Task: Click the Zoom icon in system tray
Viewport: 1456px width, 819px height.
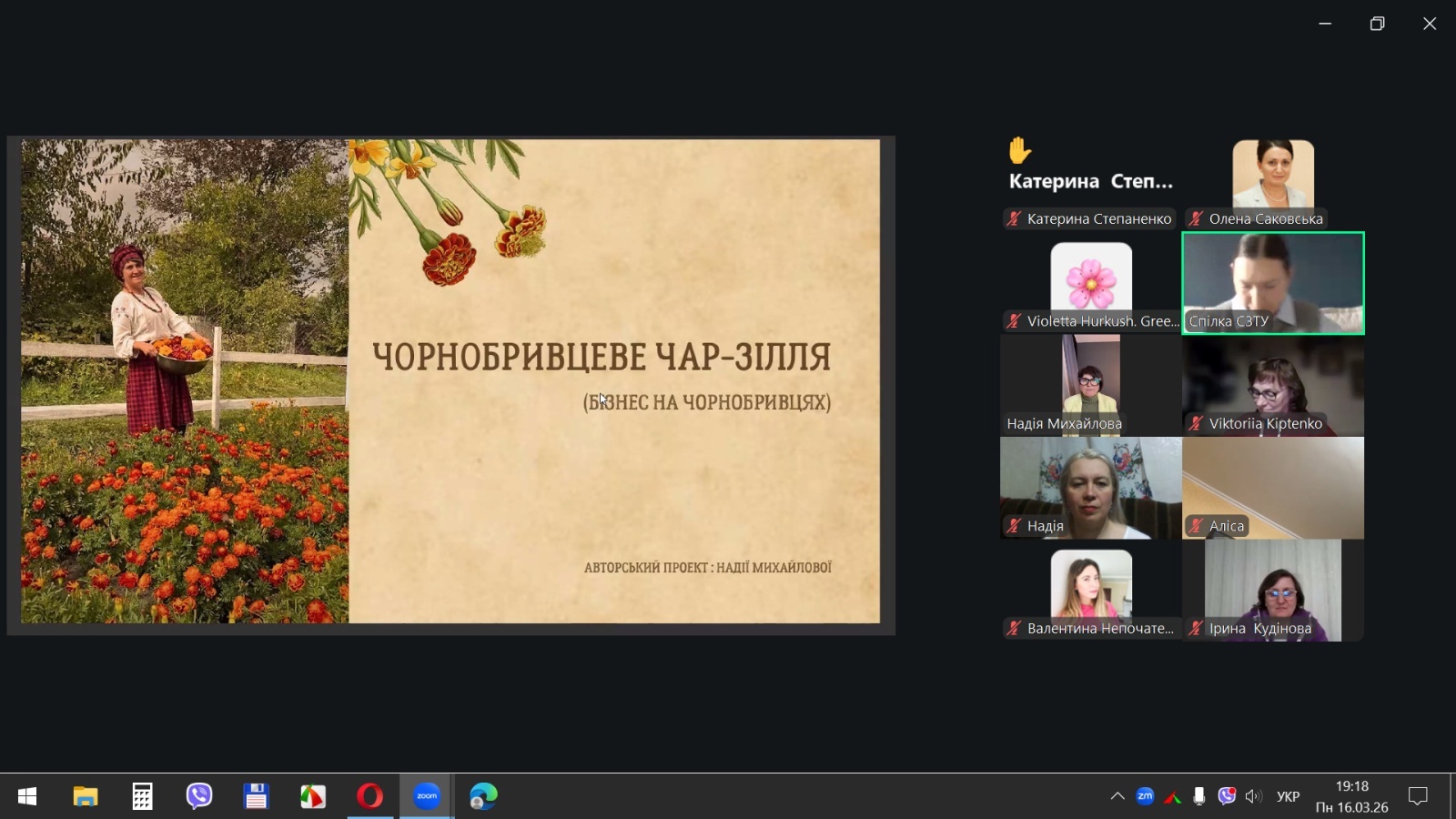Action: coord(1145,796)
